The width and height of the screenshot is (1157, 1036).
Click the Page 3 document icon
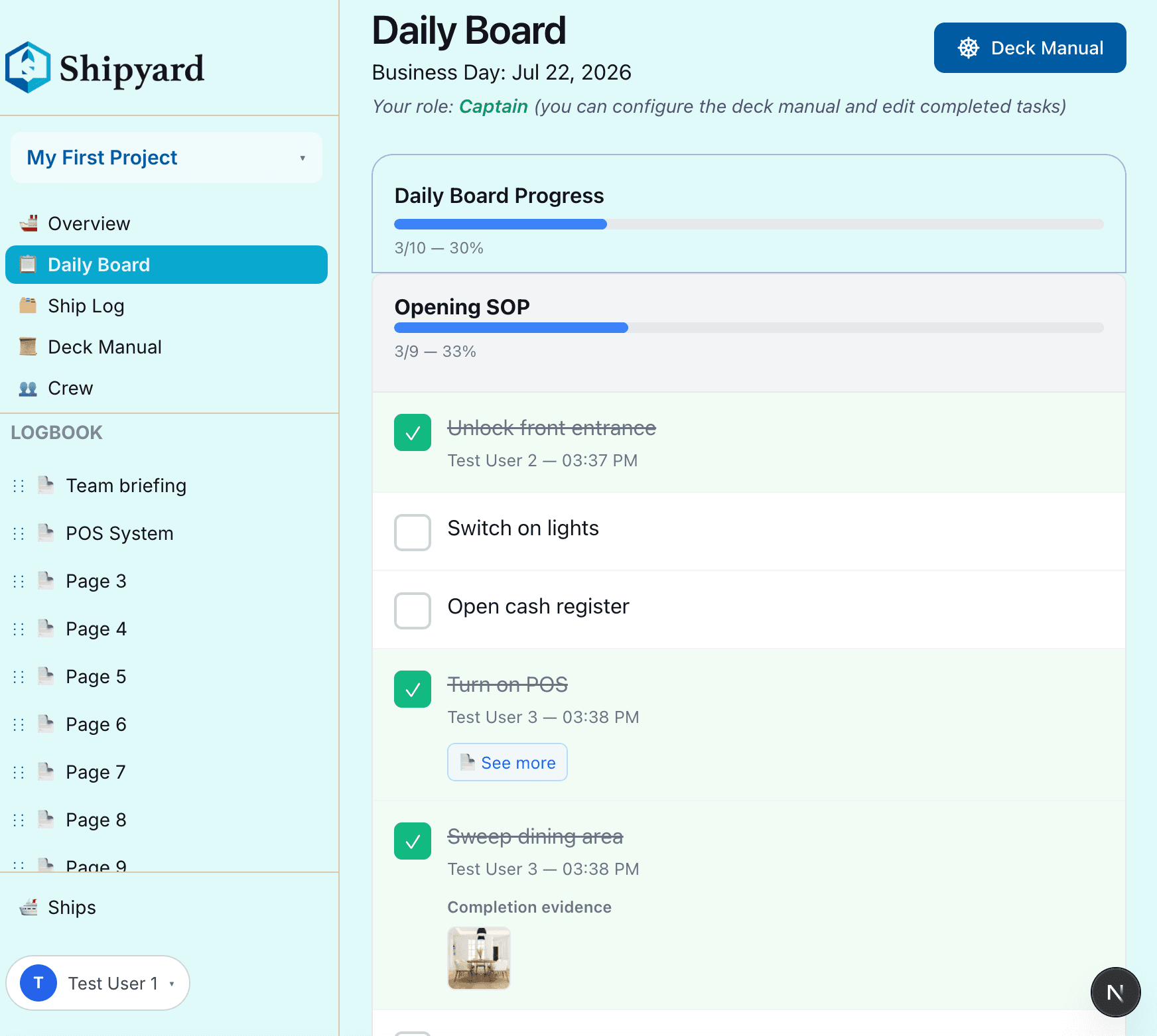click(x=46, y=580)
